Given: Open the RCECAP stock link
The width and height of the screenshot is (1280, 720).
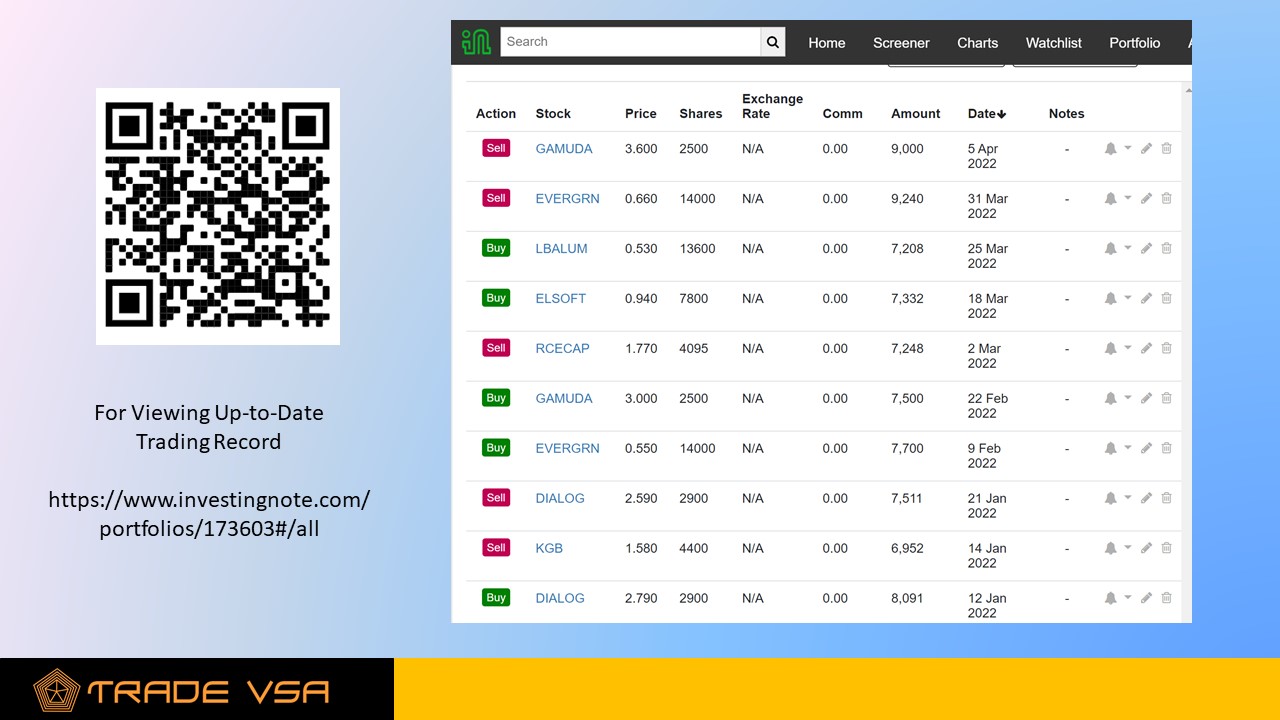Looking at the screenshot, I should (562, 348).
